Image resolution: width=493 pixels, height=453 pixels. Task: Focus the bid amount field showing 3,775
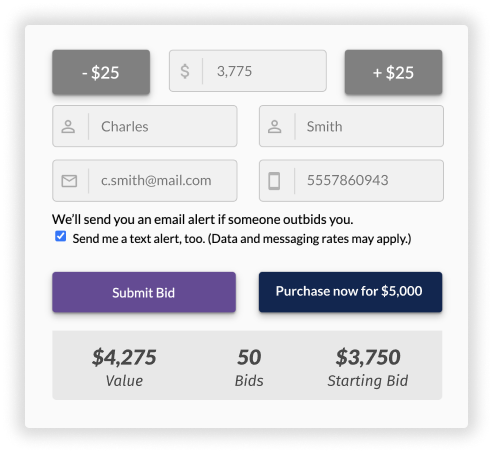248,71
